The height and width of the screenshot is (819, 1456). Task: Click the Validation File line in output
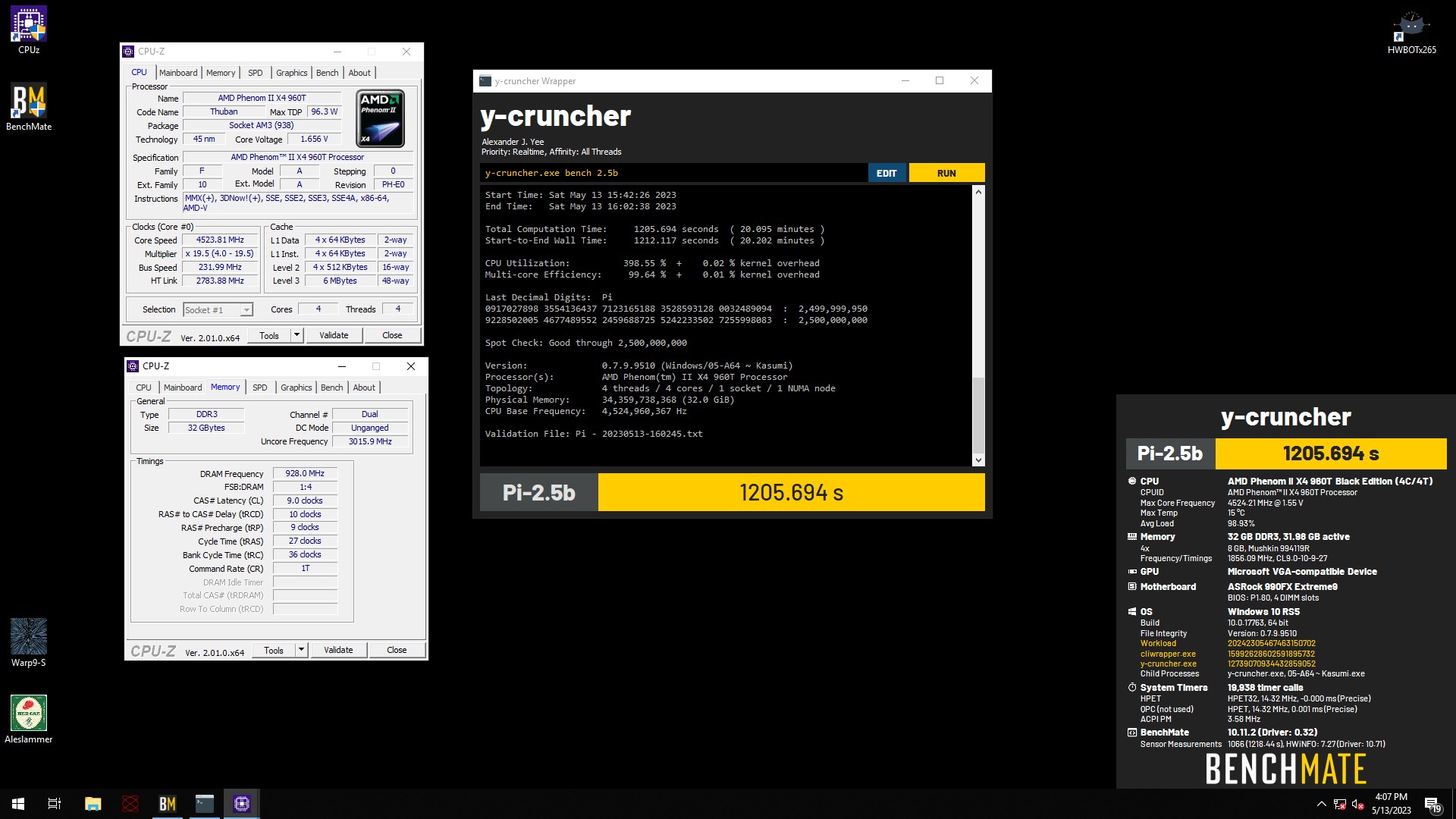(x=594, y=434)
